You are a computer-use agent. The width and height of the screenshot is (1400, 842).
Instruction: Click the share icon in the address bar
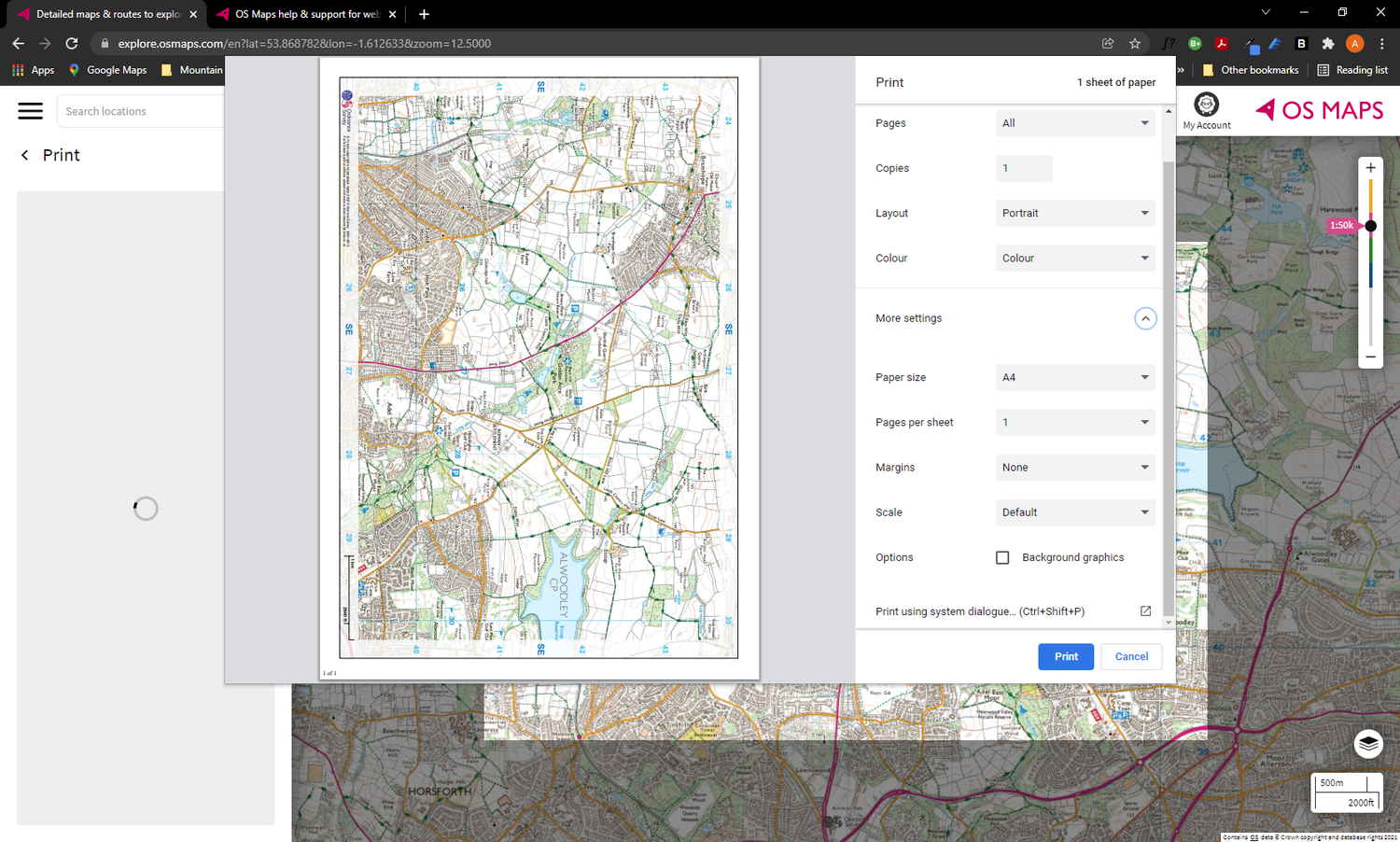click(x=1107, y=43)
